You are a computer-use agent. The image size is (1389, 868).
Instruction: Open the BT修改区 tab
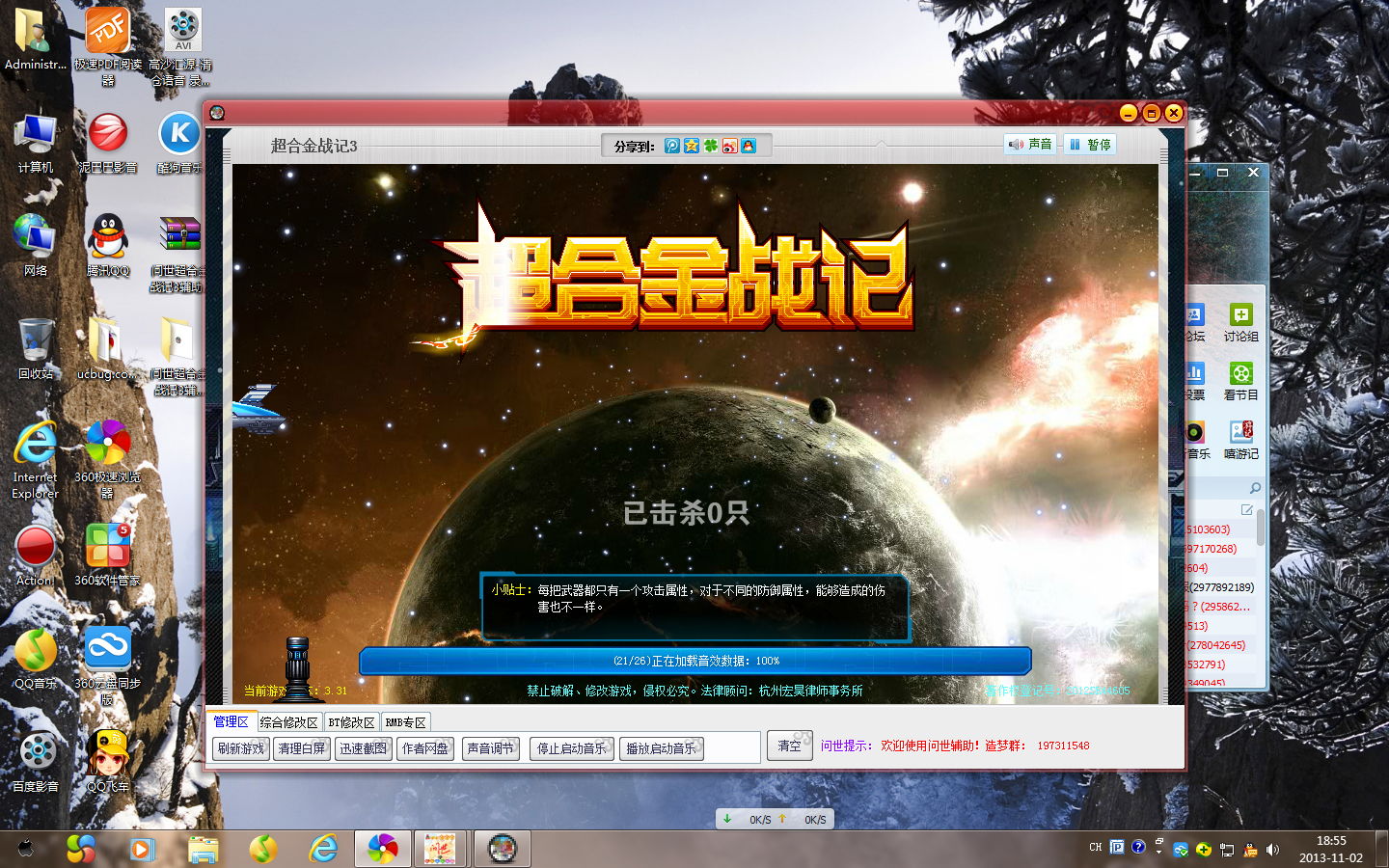tap(352, 722)
